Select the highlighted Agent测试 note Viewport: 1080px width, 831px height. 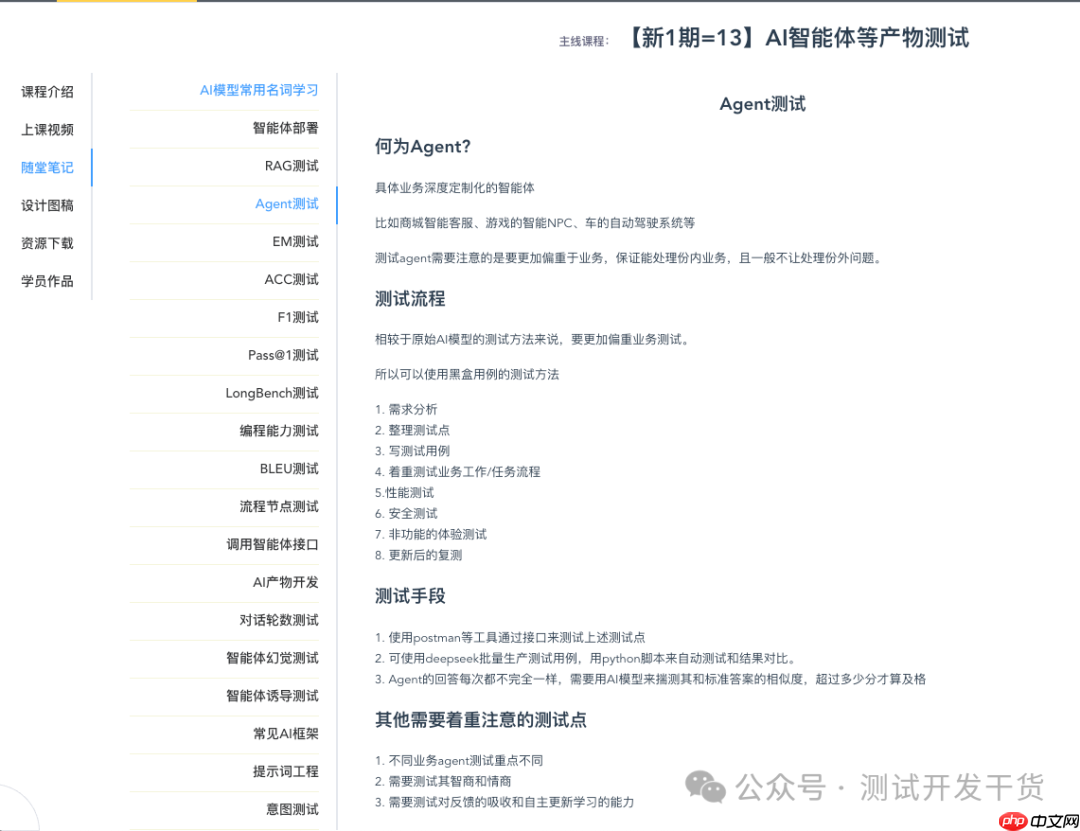pyautogui.click(x=287, y=204)
